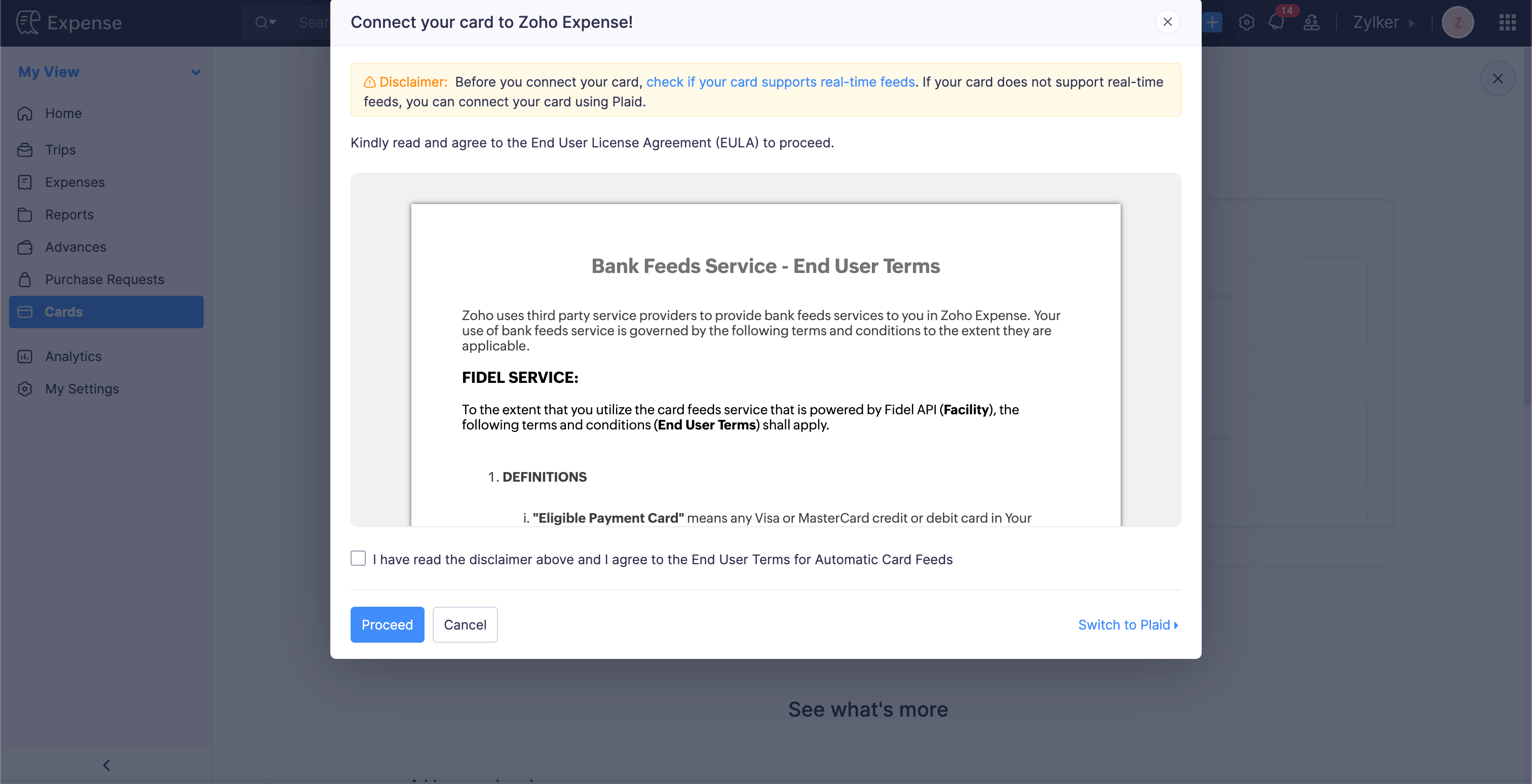Viewport: 1532px width, 784px height.
Task: Follow the check card real-time feeds link
Action: tap(780, 82)
